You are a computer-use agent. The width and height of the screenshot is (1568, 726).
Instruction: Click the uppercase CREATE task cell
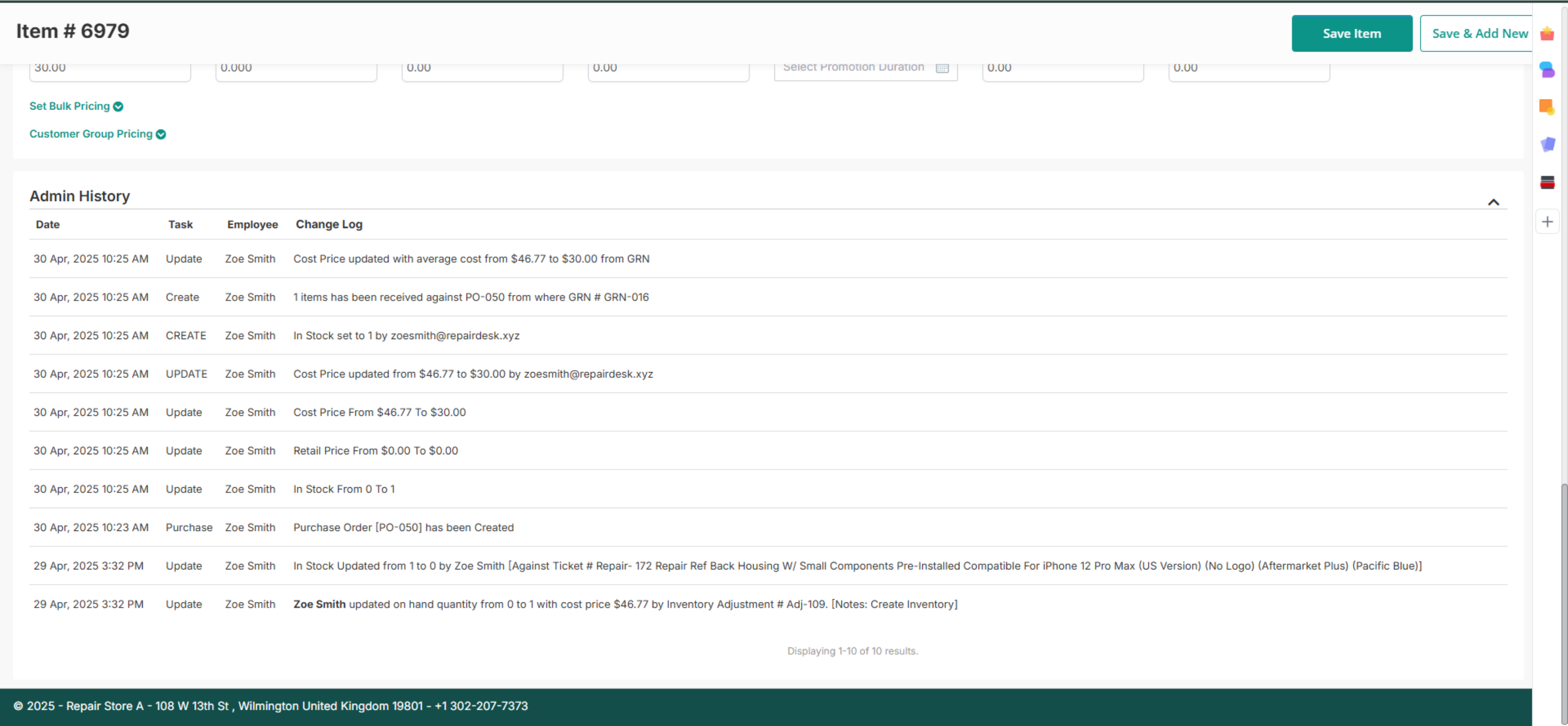tap(186, 335)
